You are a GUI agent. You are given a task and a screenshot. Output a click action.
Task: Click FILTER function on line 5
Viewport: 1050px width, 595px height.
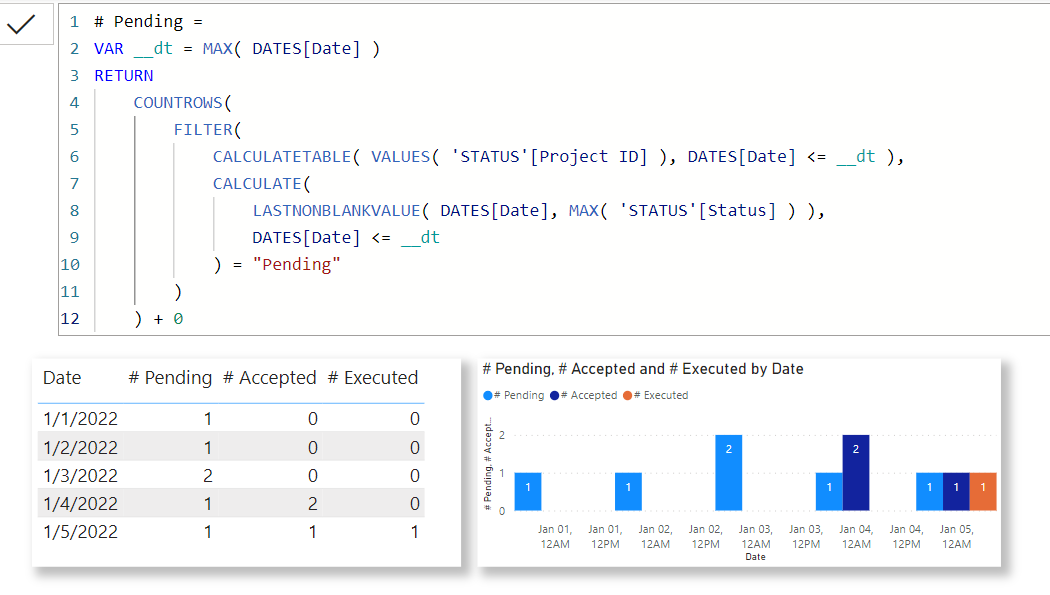(204, 130)
